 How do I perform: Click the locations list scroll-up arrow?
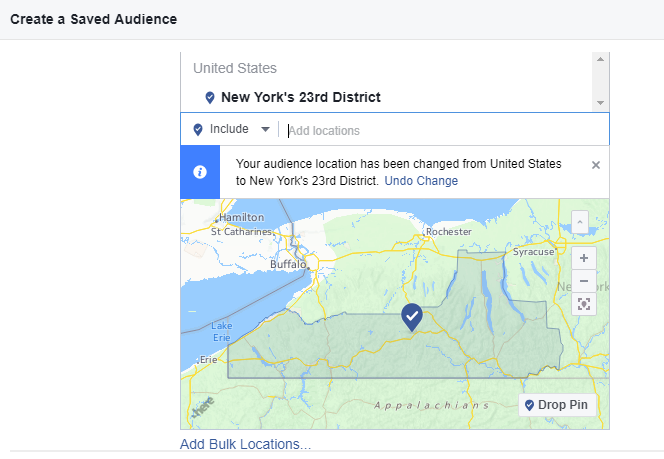600,60
